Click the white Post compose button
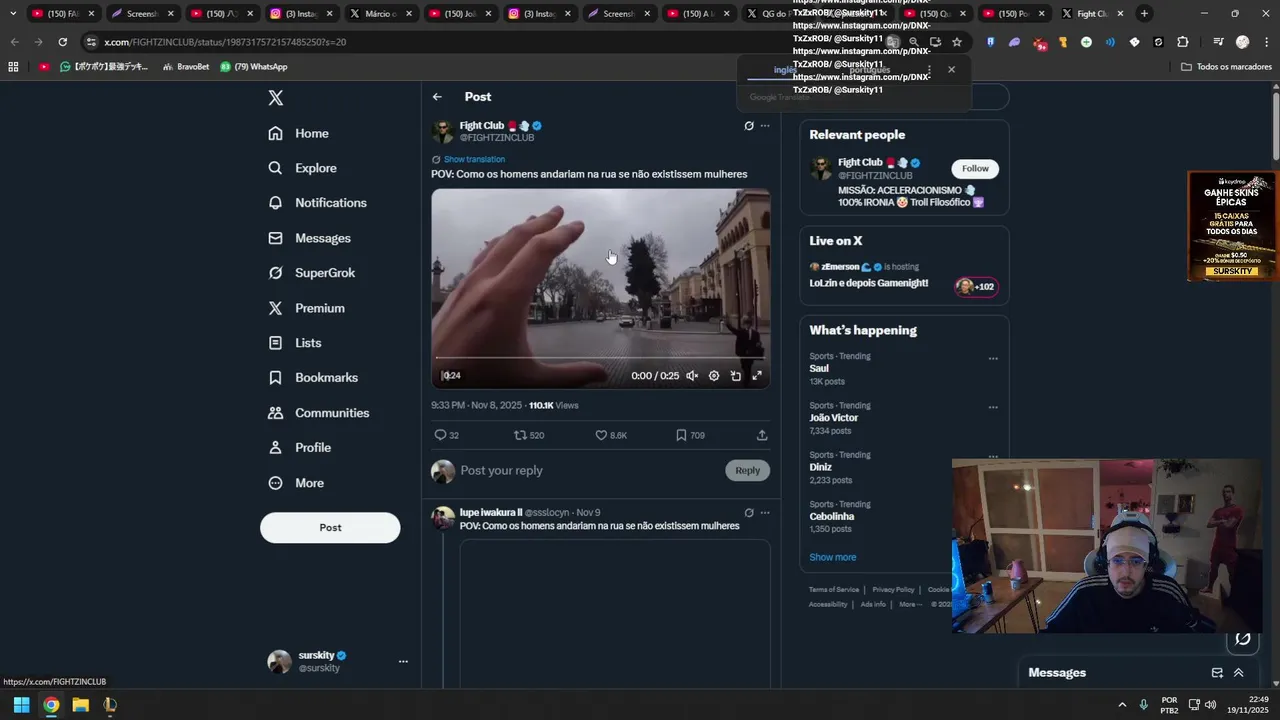This screenshot has width=1280, height=720. point(330,528)
